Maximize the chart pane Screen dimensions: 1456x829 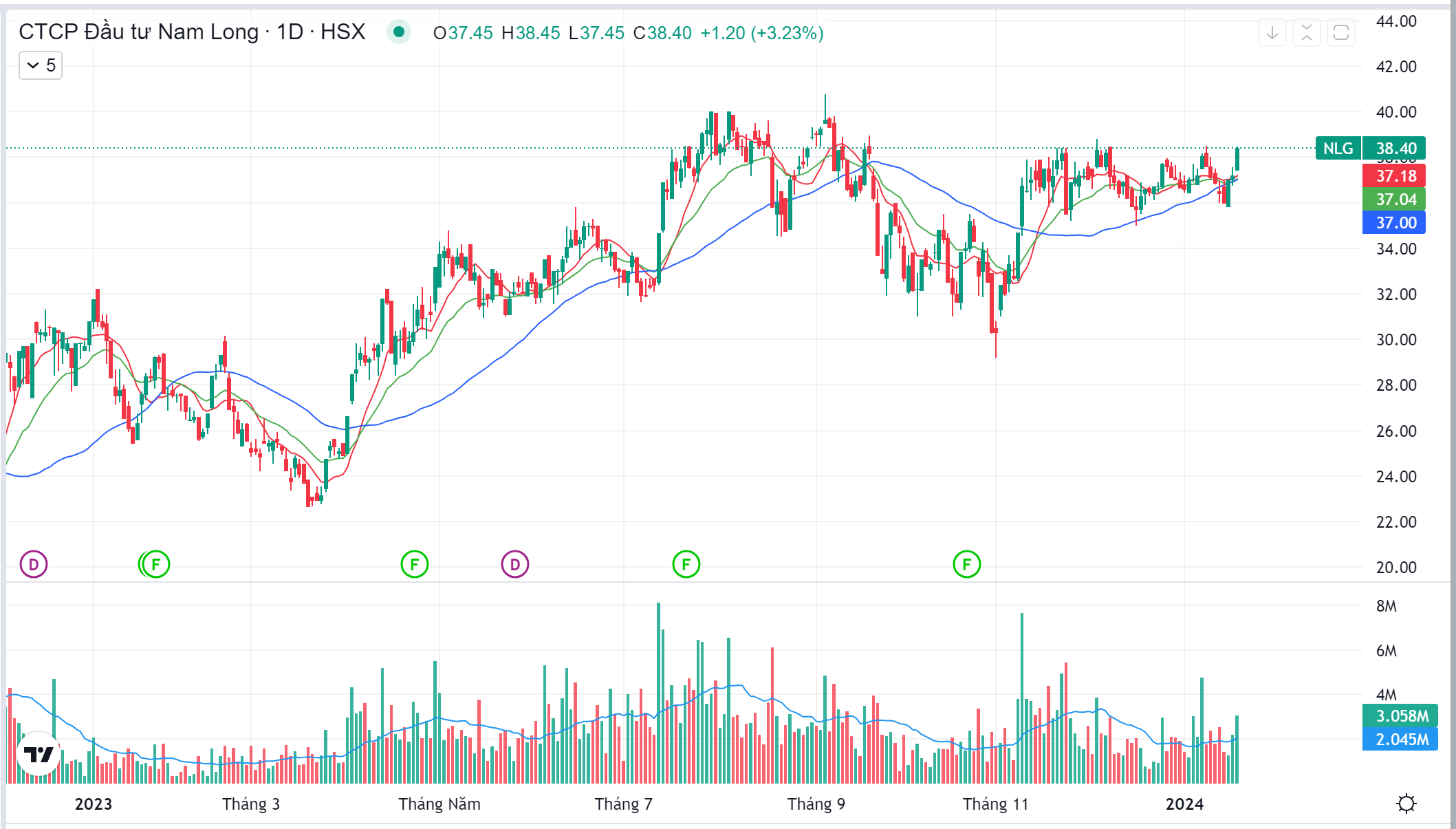pyautogui.click(x=1340, y=33)
